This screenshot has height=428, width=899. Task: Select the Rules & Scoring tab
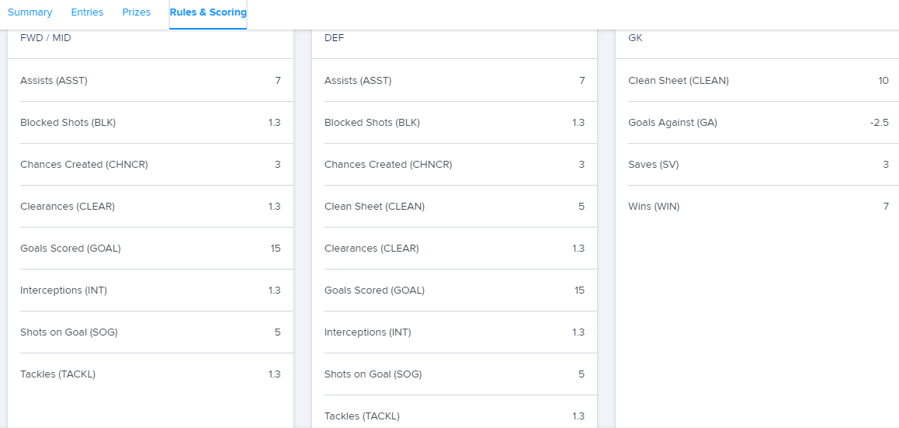[208, 12]
